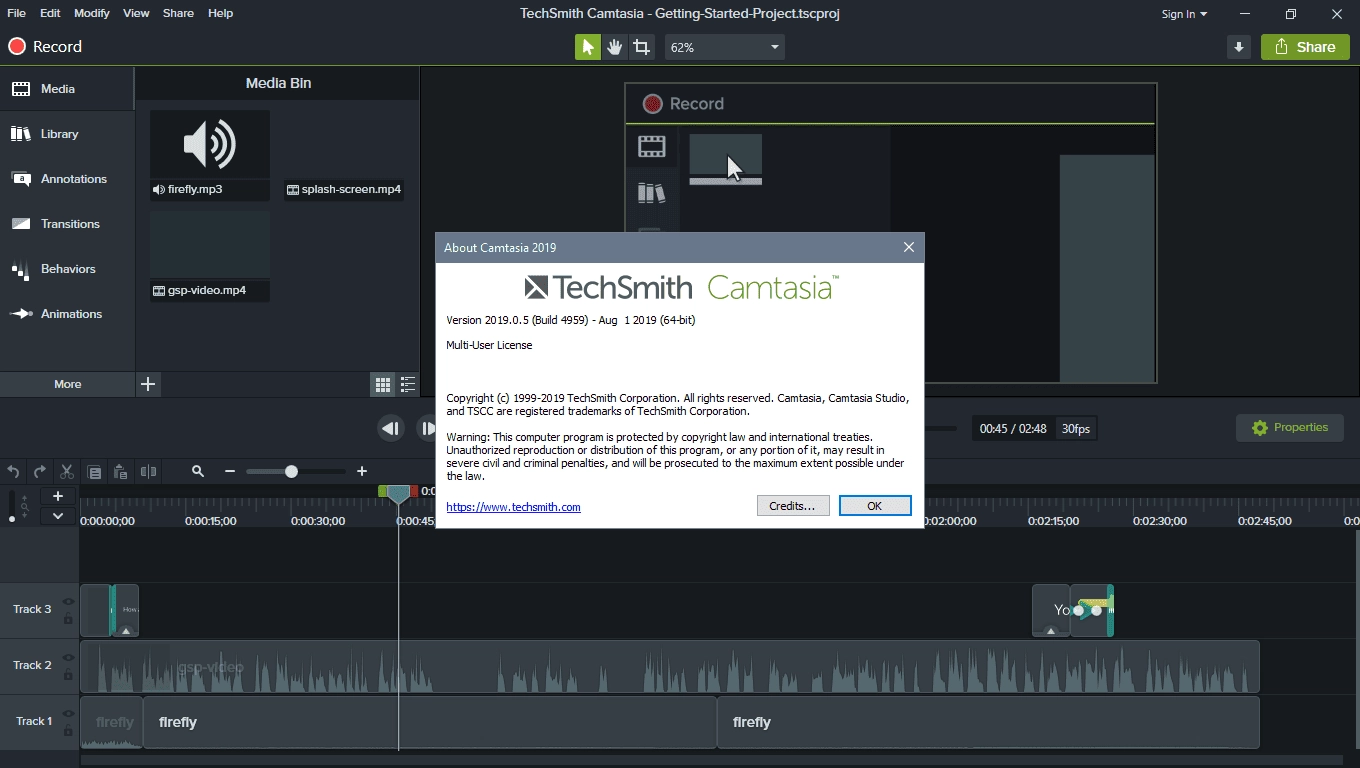The height and width of the screenshot is (768, 1360).
Task: Switch Media Bin to thumbnail grid view
Action: click(382, 384)
